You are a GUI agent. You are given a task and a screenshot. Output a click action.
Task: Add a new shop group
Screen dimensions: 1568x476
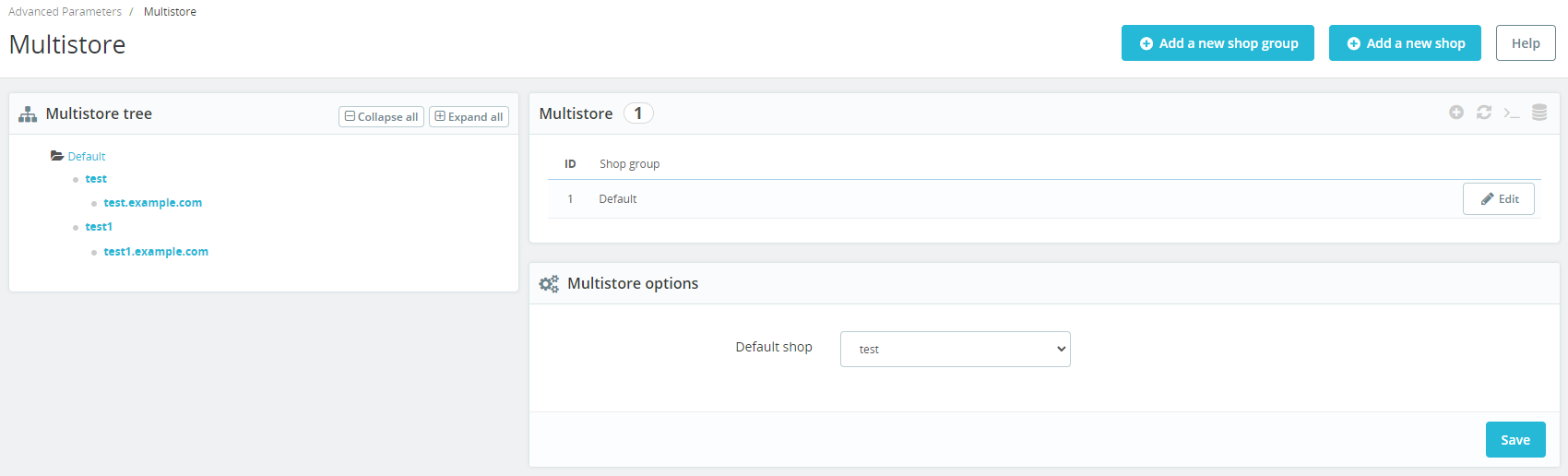[1218, 43]
